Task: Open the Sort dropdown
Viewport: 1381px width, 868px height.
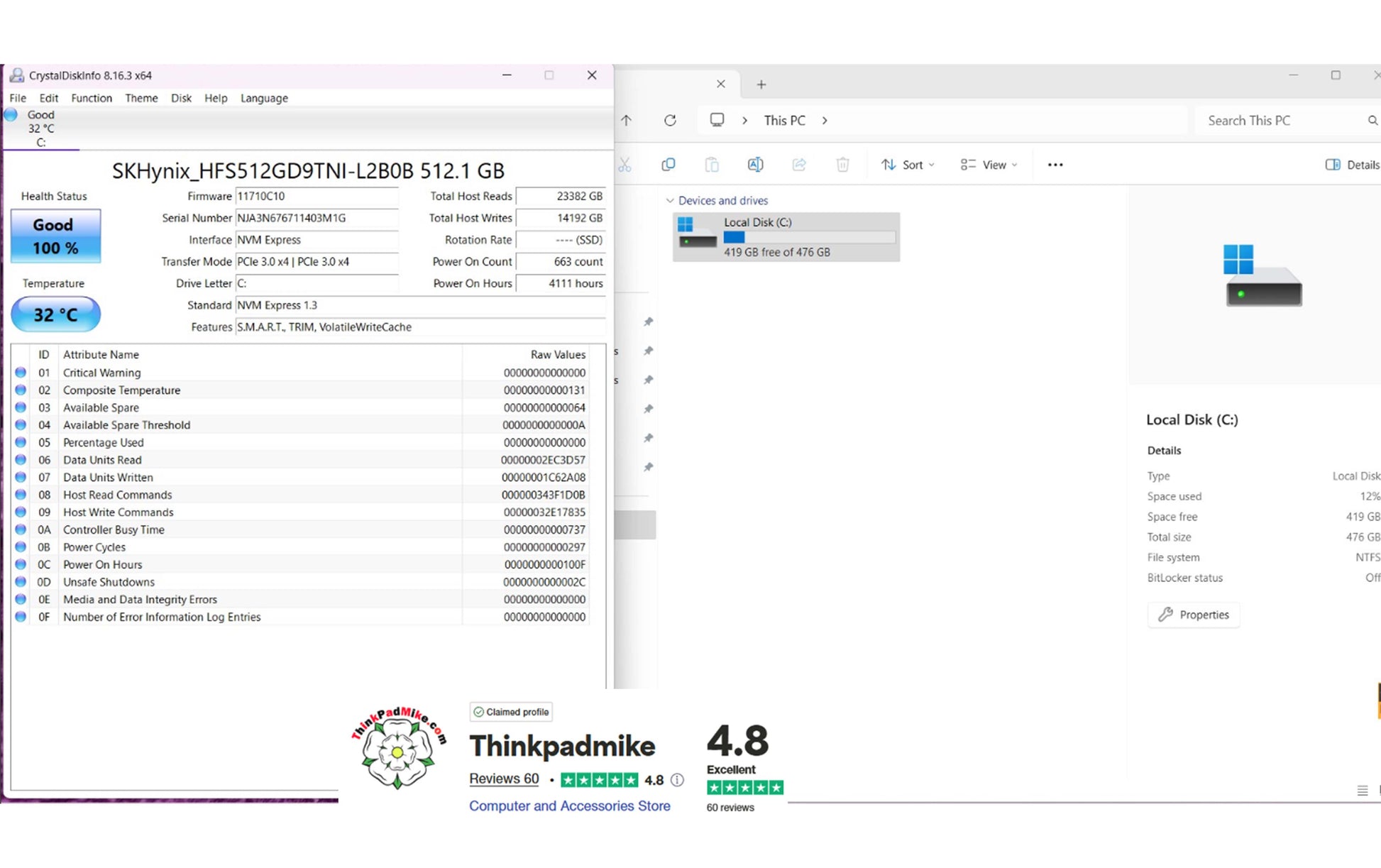Action: [x=908, y=165]
